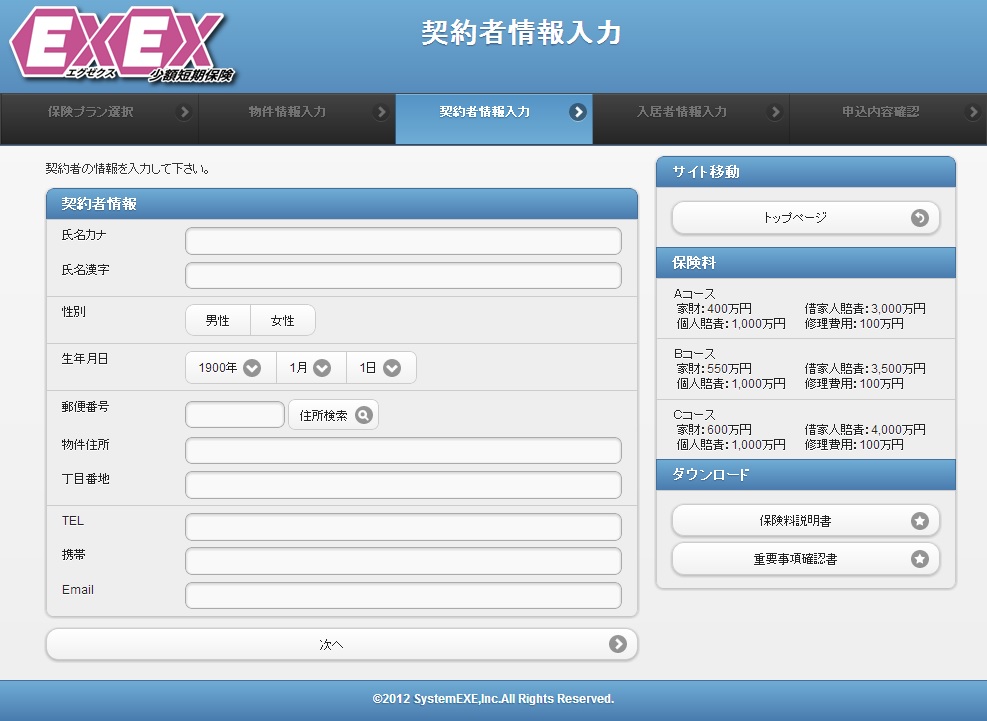Click the 氏名カナ input field
Image resolution: width=987 pixels, height=721 pixels.
click(x=403, y=241)
